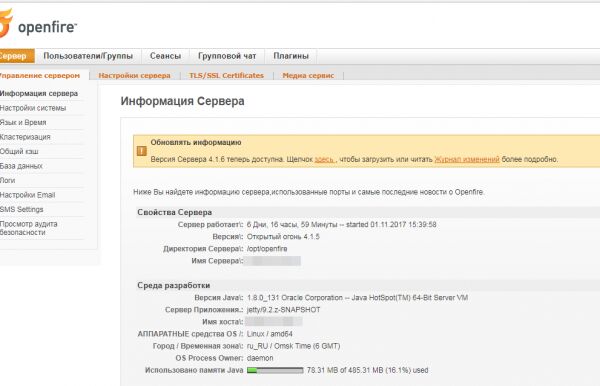Screen dimensions: 600x386
Task: Open Общий кэш in sidebar
Action: pos(19,151)
